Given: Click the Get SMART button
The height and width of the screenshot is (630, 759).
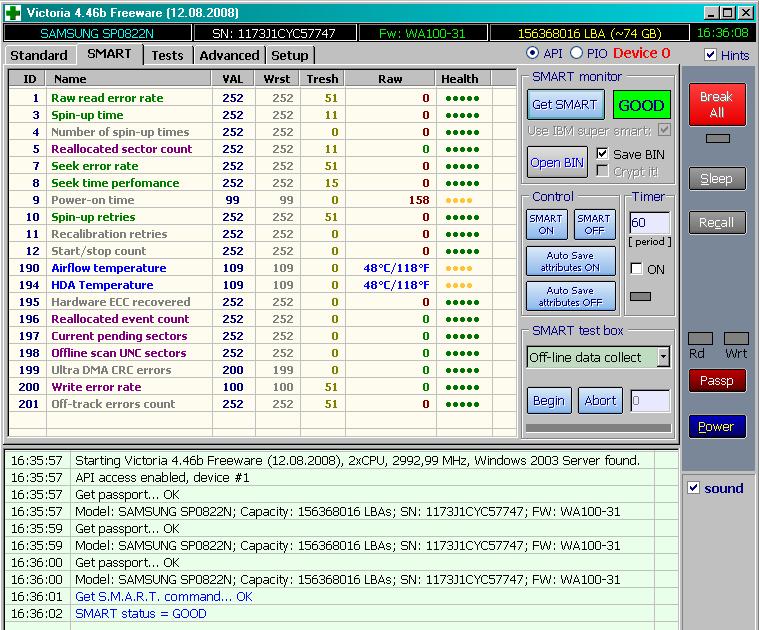Looking at the screenshot, I should [x=565, y=105].
